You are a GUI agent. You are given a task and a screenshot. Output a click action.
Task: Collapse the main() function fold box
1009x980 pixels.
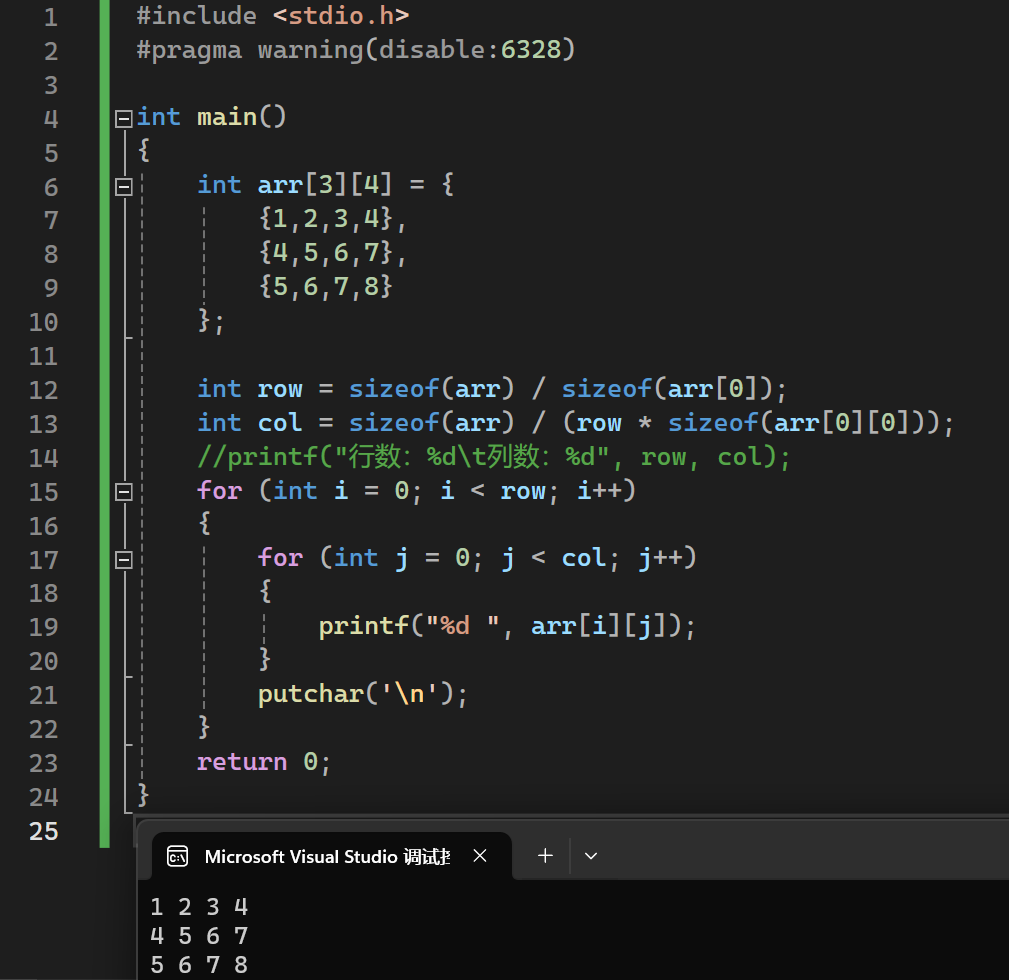[x=124, y=118]
